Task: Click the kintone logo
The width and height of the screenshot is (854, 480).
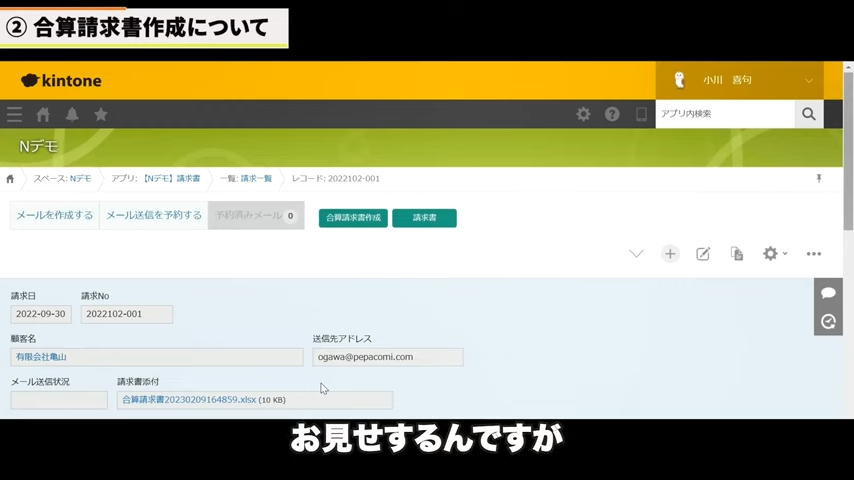Action: pos(61,81)
